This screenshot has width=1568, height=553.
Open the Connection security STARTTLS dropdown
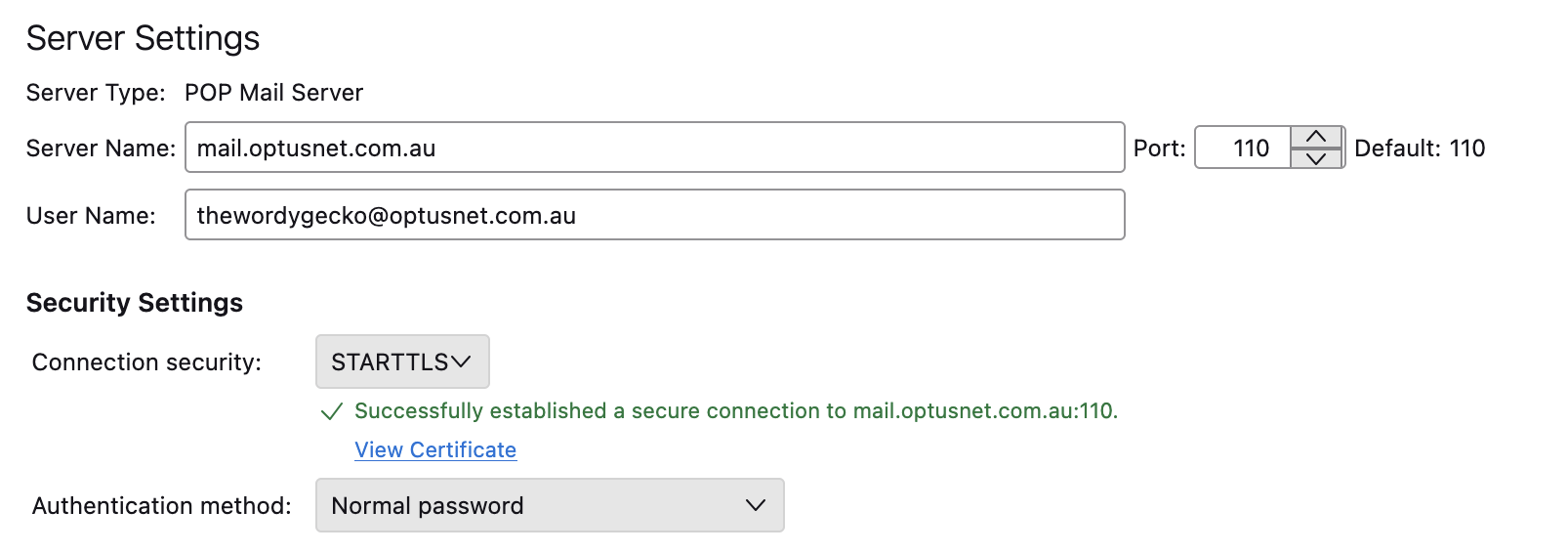click(401, 362)
